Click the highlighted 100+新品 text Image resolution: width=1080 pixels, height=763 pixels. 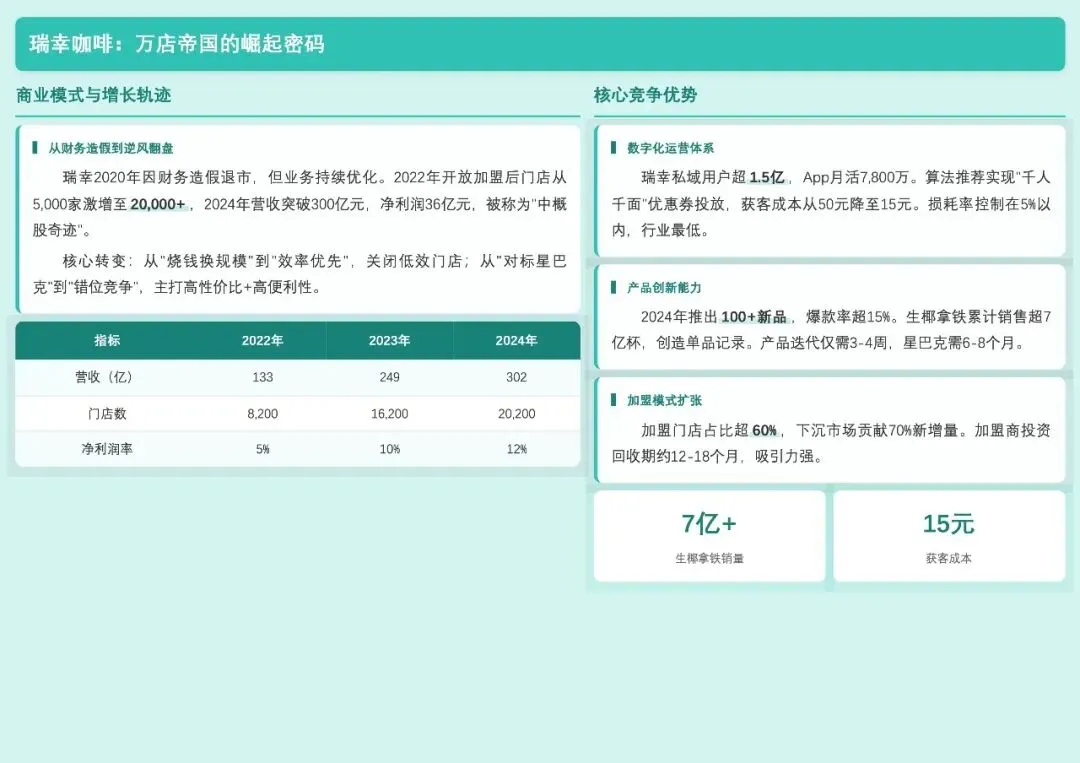[754, 317]
